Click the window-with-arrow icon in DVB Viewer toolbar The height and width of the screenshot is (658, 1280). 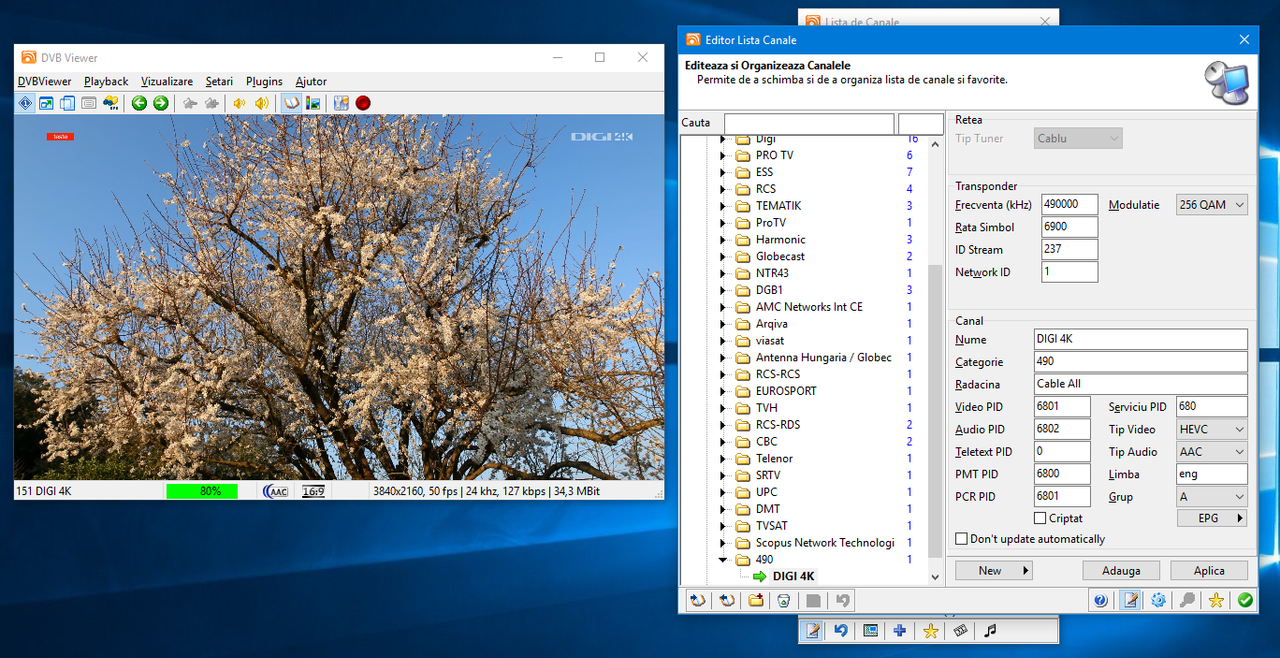[46, 103]
